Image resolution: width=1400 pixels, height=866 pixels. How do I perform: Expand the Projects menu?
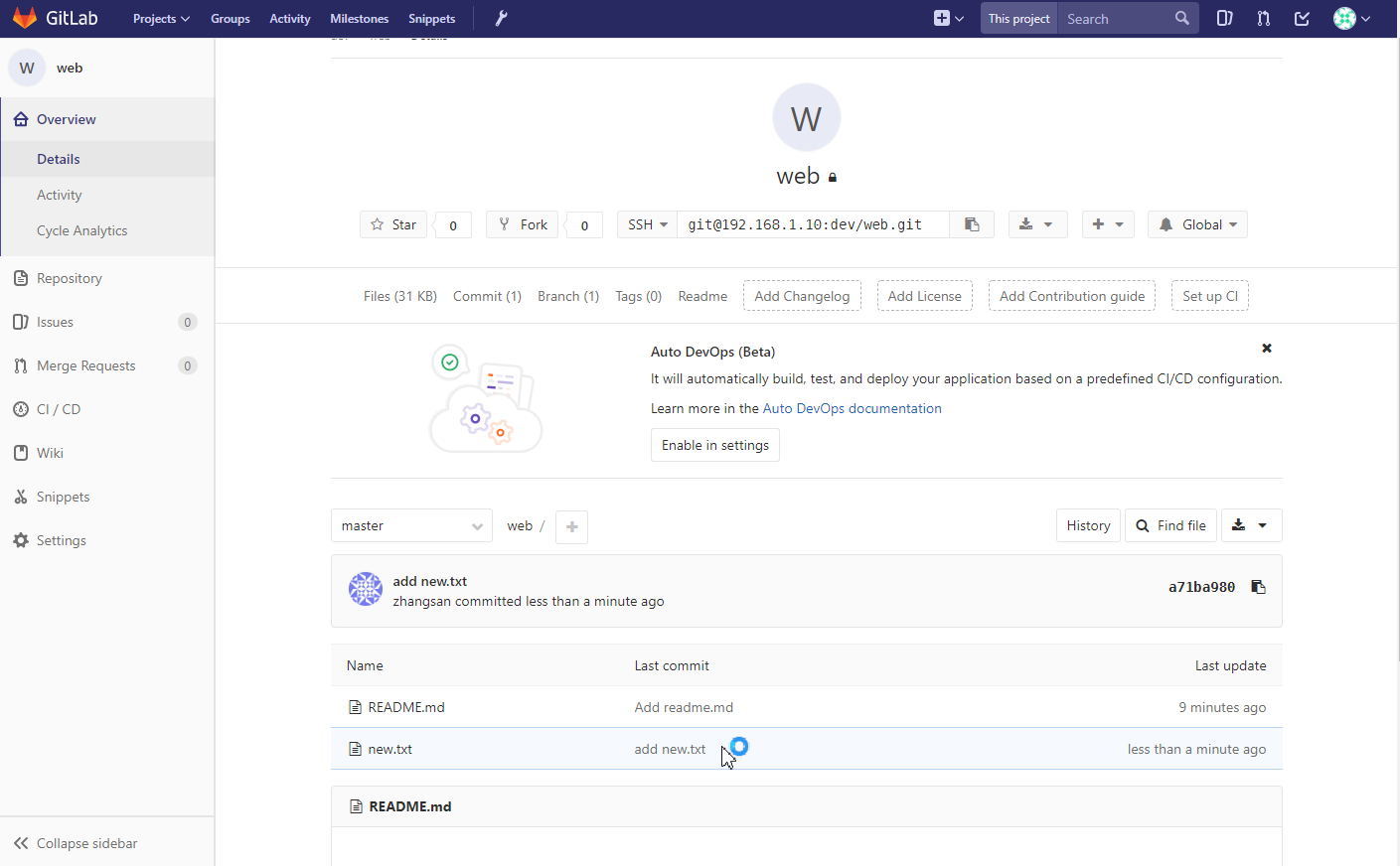coord(161,19)
